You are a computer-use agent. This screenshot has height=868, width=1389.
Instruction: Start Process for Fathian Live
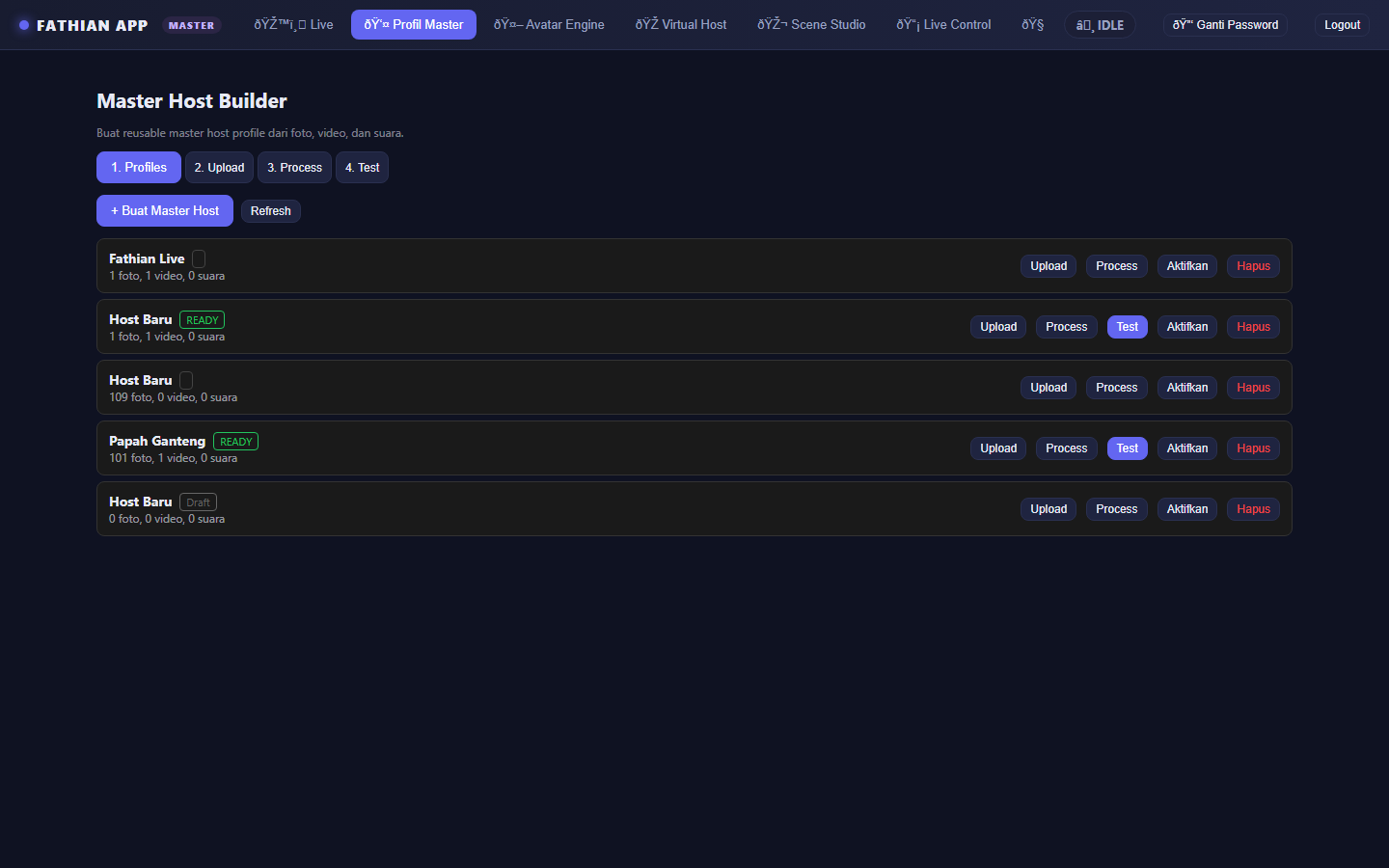click(x=1117, y=266)
